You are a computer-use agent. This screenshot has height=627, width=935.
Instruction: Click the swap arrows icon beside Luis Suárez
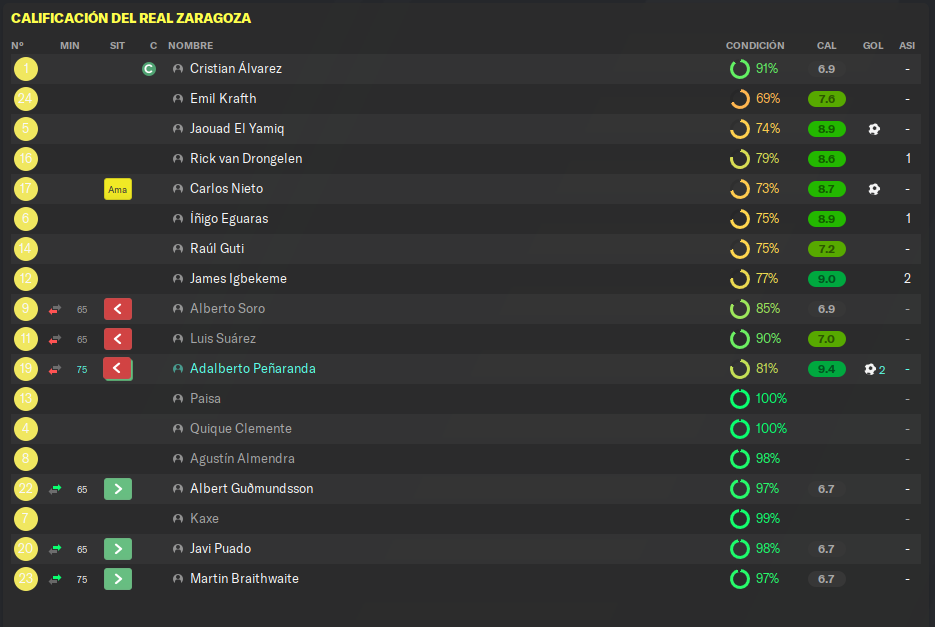click(55, 339)
